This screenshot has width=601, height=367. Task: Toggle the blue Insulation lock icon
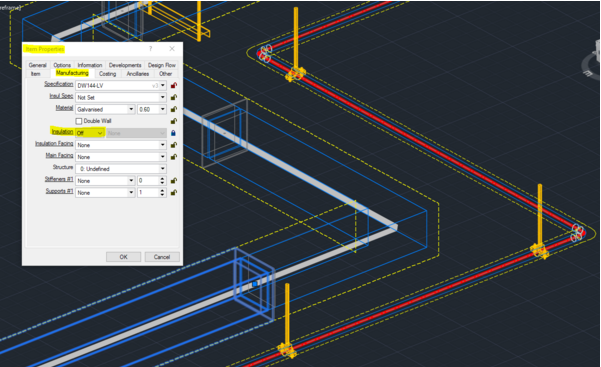coord(173,133)
